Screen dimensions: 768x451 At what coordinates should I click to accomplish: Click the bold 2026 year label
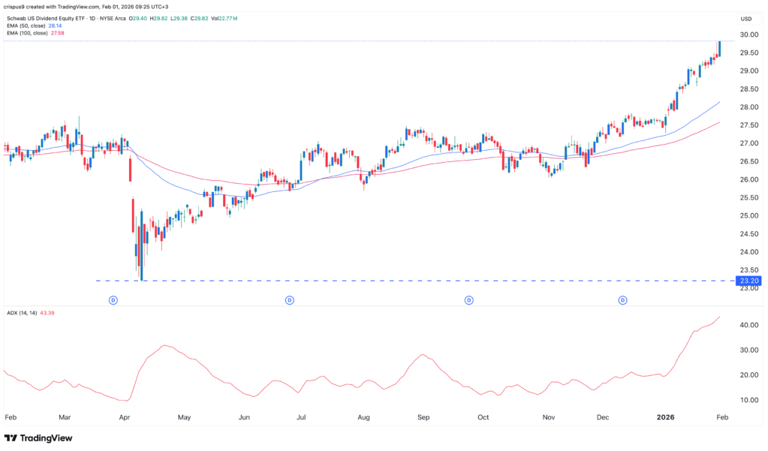pos(665,417)
